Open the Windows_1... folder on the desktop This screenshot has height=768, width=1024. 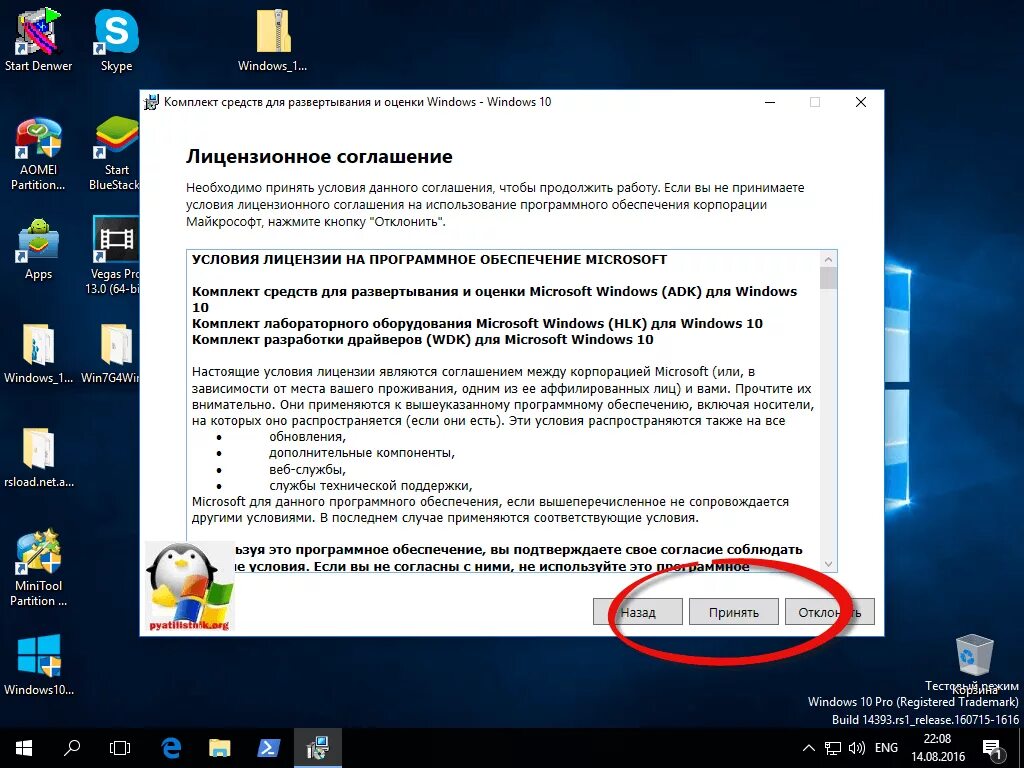coord(39,353)
